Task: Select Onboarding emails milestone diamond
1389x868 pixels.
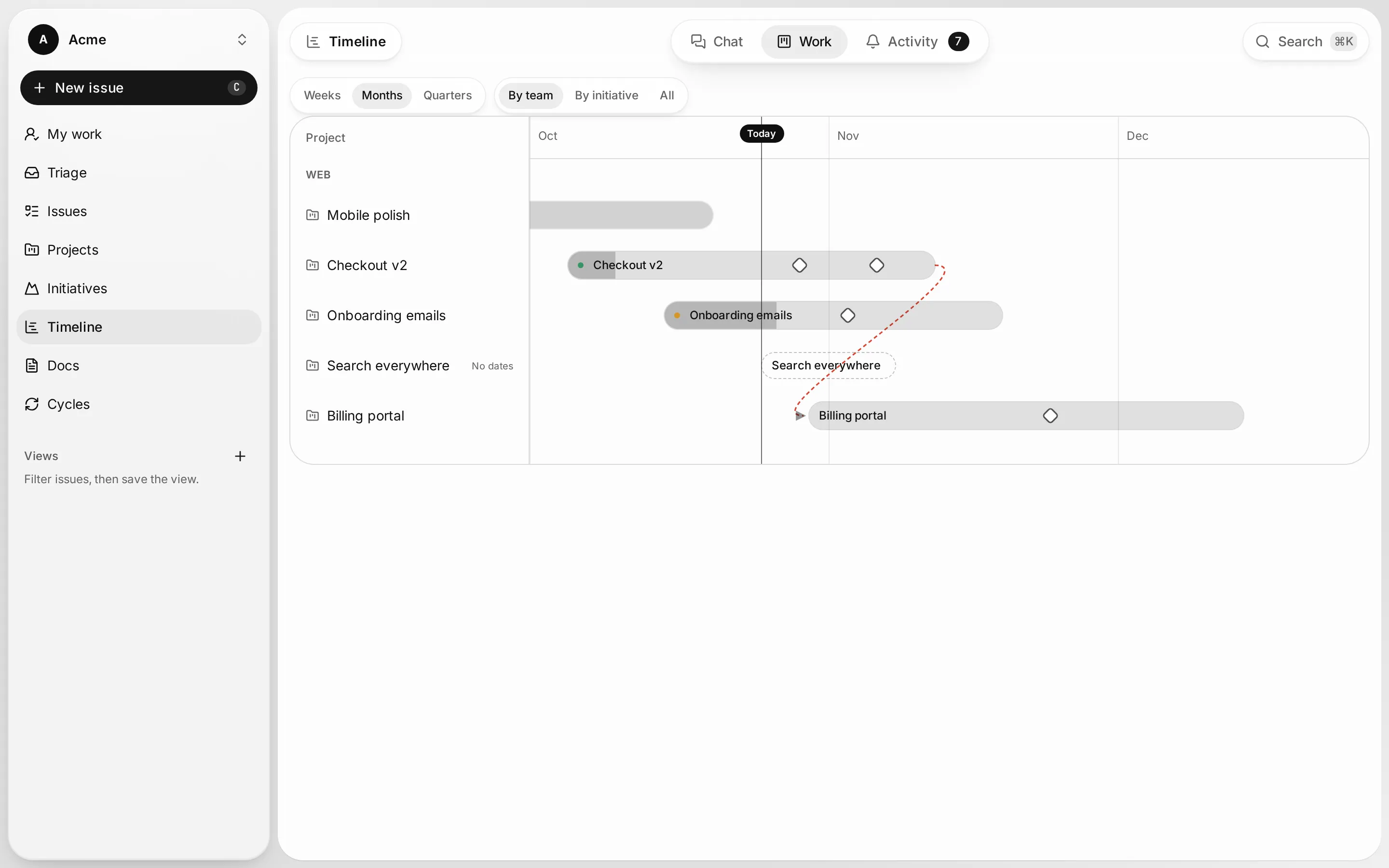Action: click(848, 315)
